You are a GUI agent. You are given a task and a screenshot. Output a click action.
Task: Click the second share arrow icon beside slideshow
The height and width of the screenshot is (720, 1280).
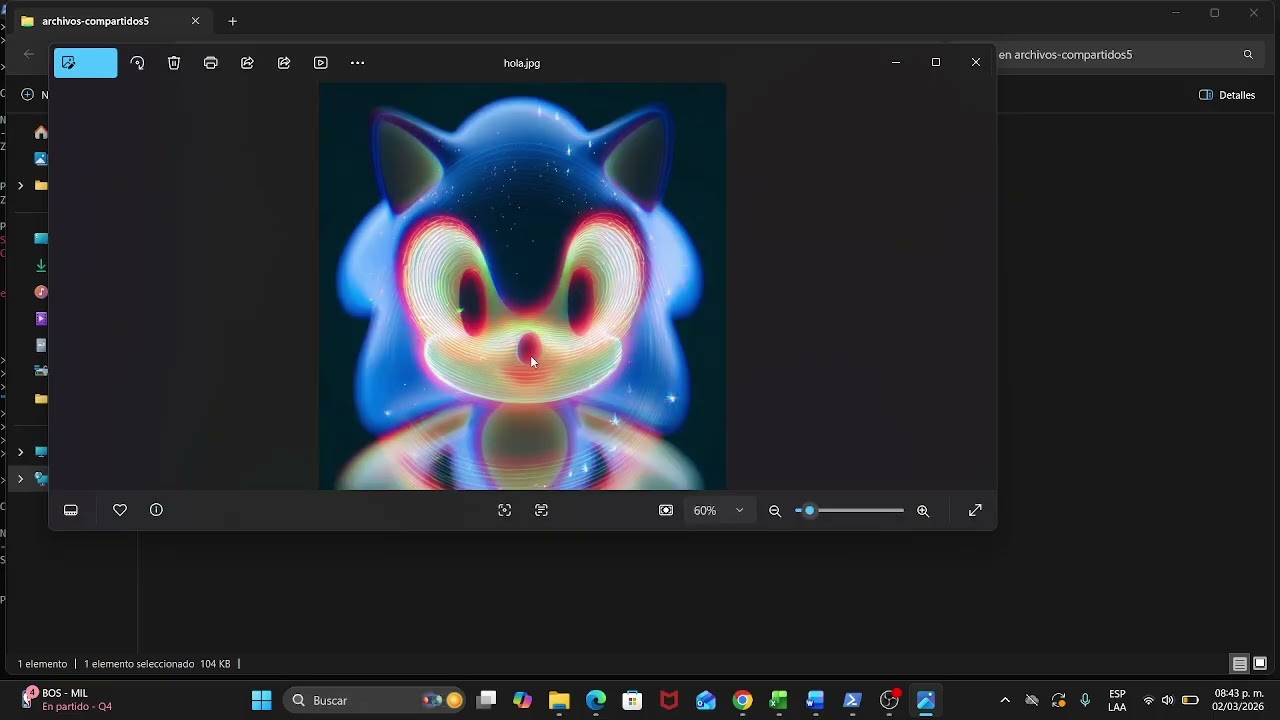[x=284, y=63]
